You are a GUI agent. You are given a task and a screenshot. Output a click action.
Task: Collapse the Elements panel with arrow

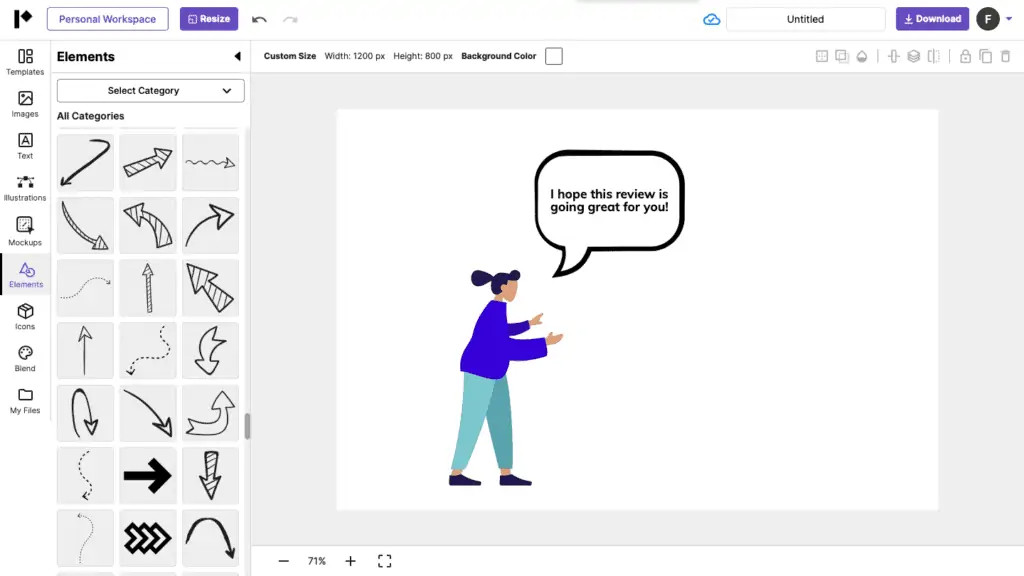click(237, 57)
